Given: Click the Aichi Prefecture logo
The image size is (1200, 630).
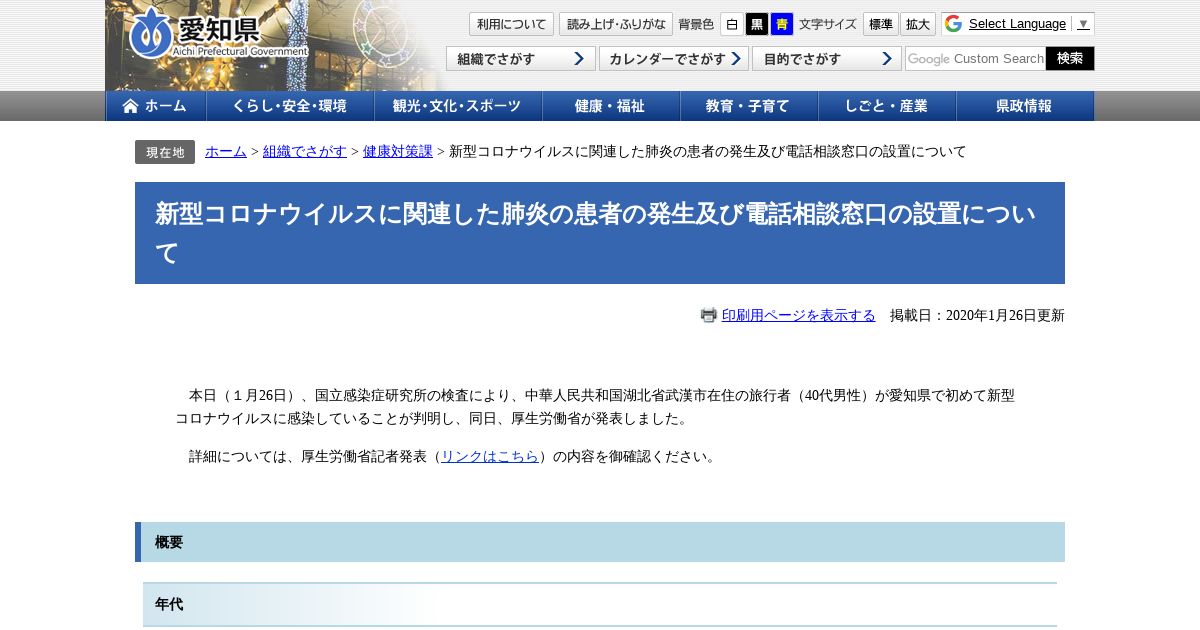Looking at the screenshot, I should tap(218, 33).
